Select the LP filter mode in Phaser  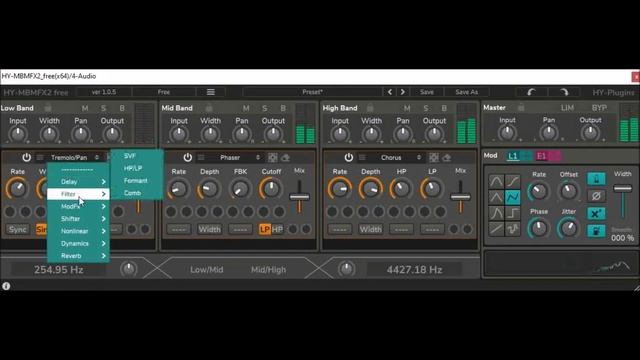click(x=264, y=229)
